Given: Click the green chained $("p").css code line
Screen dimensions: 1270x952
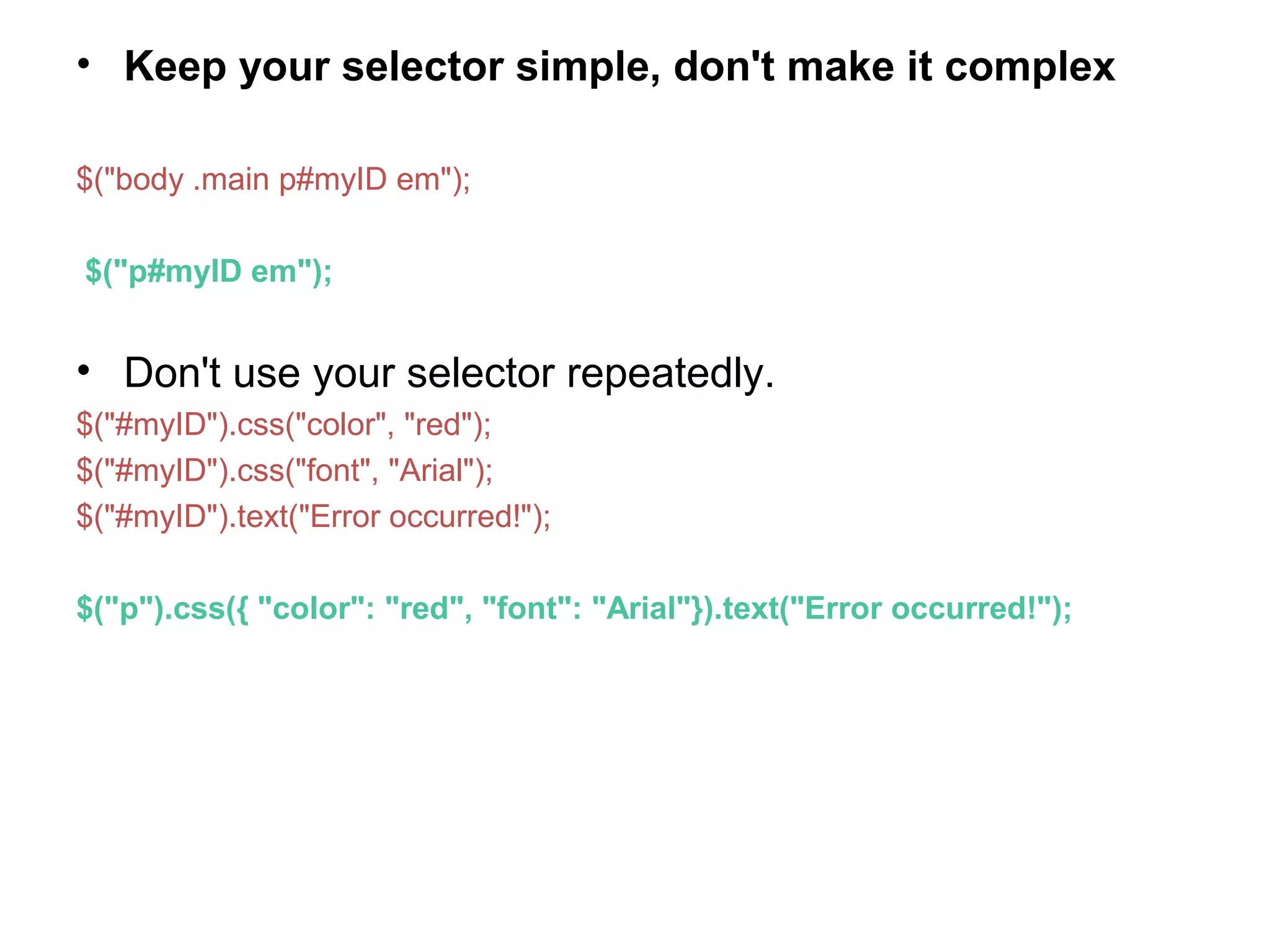Looking at the screenshot, I should [x=574, y=609].
